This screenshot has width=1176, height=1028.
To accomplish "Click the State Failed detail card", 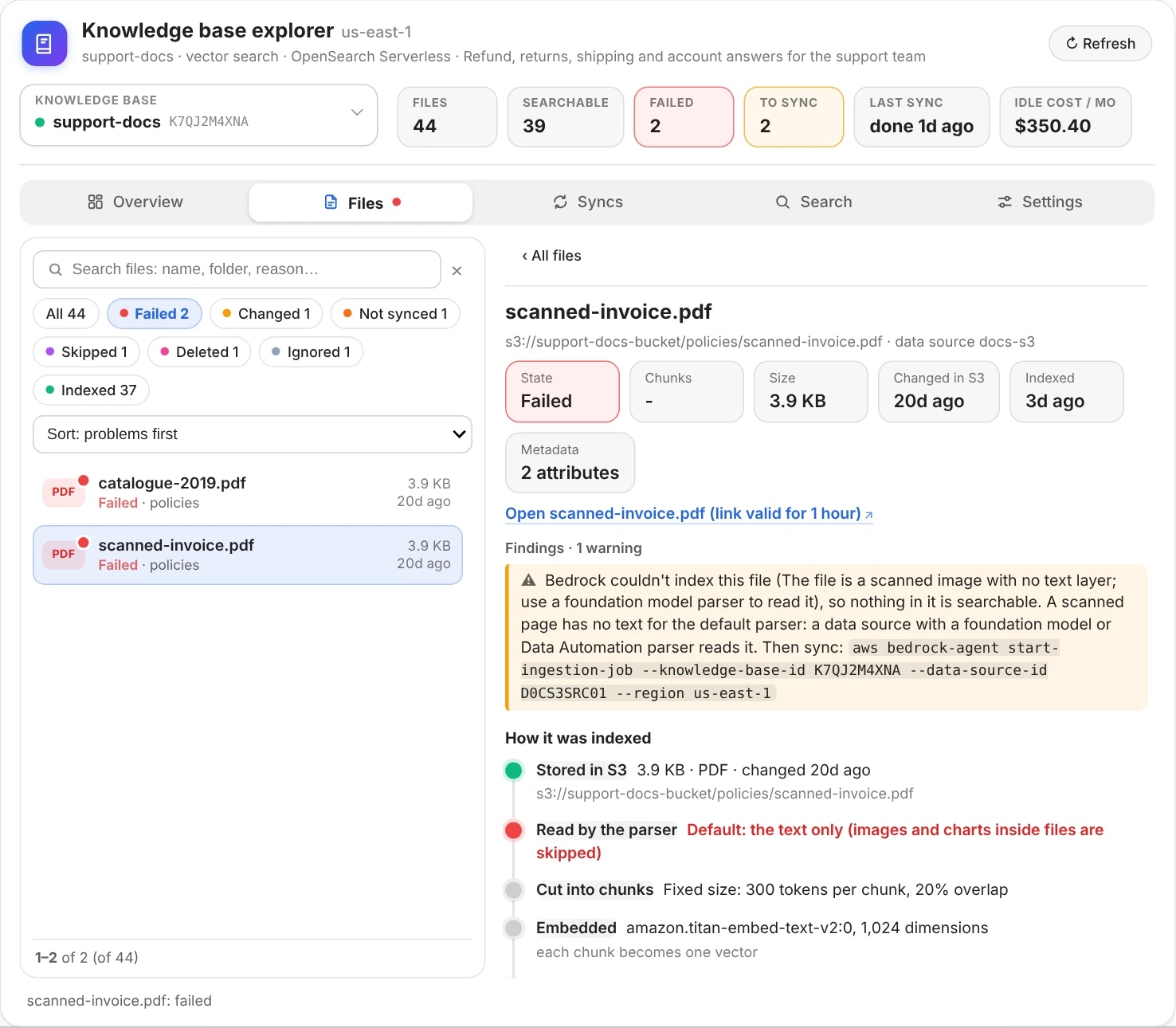I will [x=563, y=391].
